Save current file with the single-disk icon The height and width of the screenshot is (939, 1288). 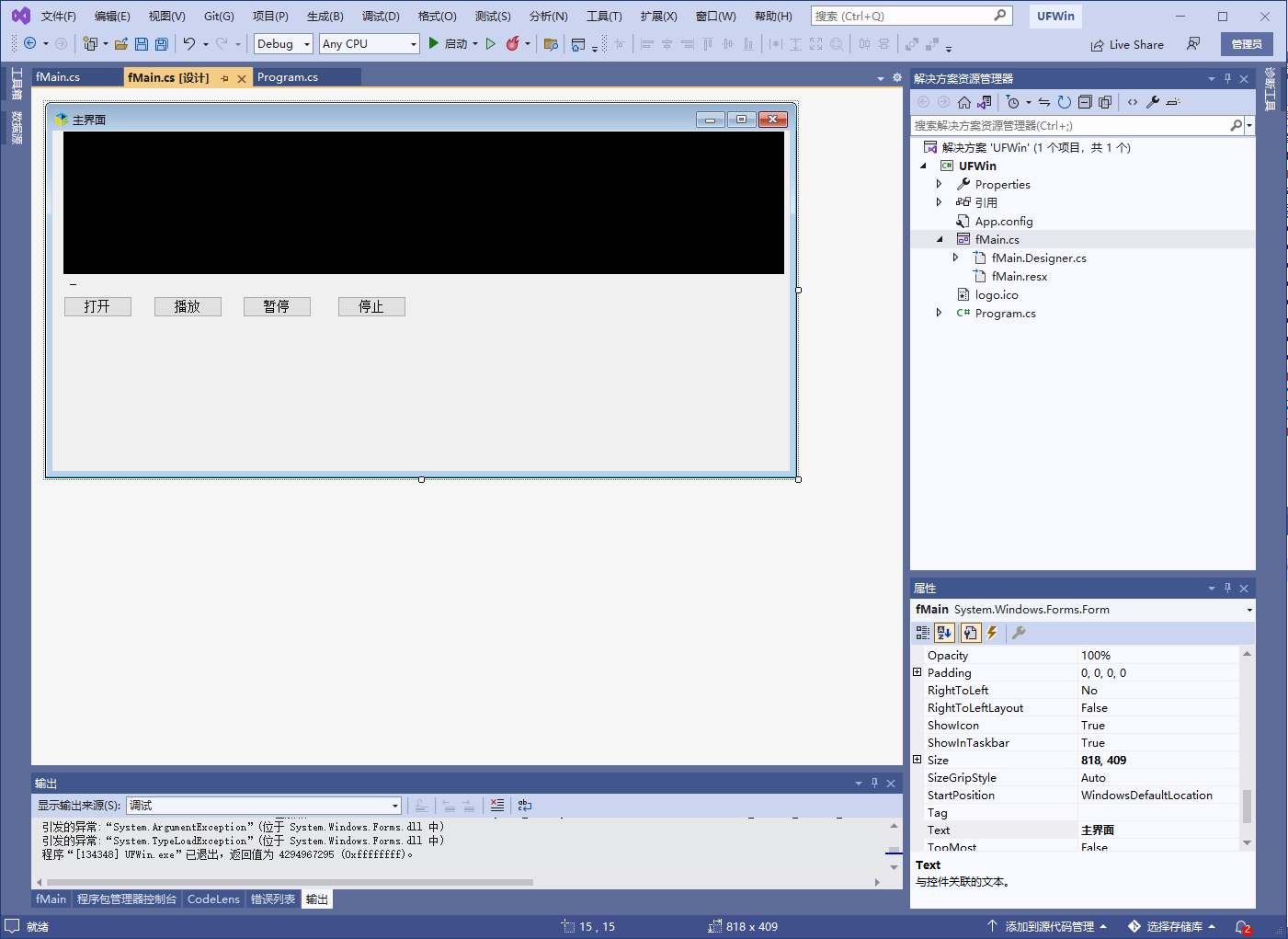coord(142,43)
